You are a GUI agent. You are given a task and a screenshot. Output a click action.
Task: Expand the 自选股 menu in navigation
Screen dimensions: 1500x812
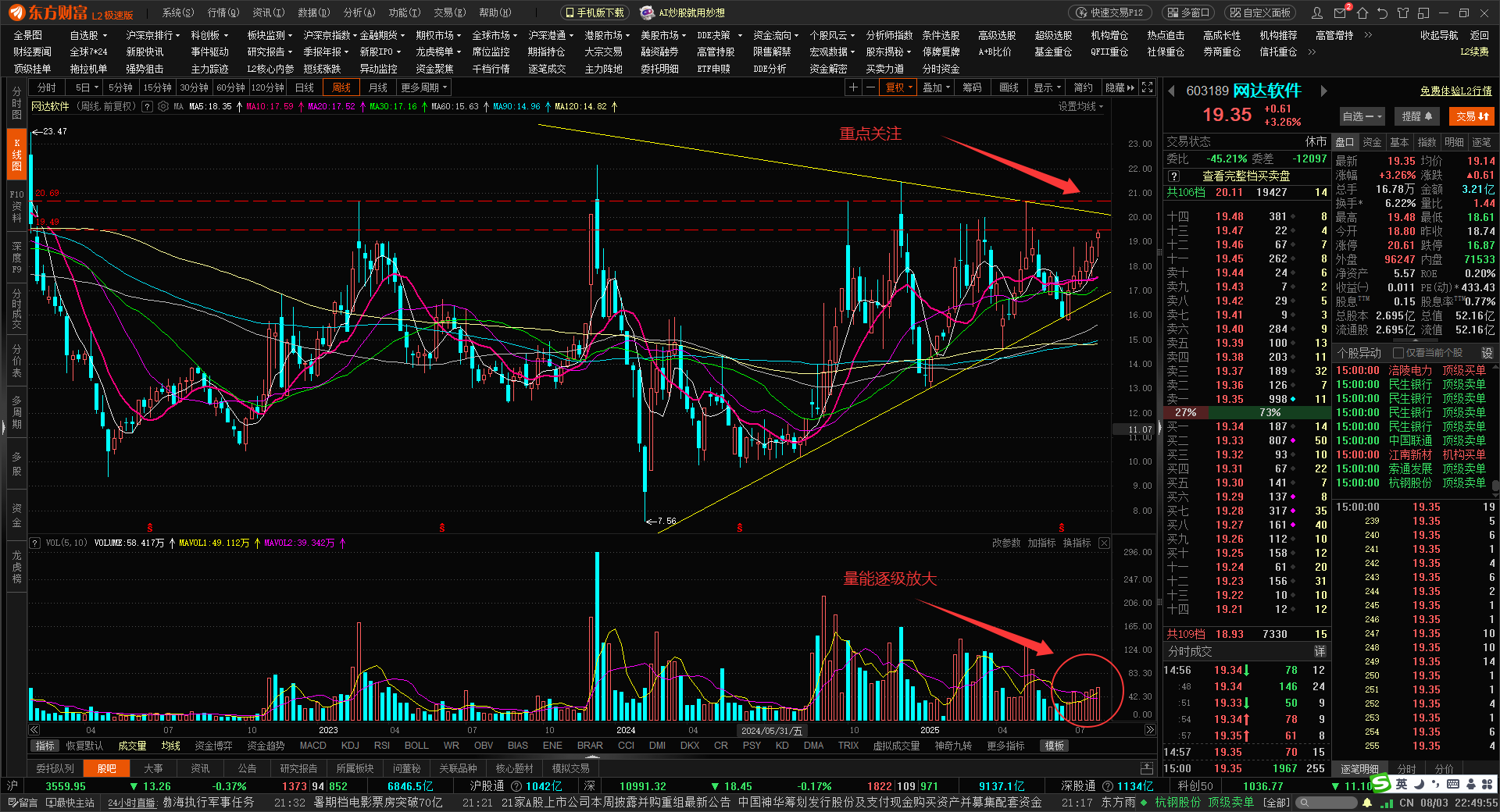tap(88, 35)
